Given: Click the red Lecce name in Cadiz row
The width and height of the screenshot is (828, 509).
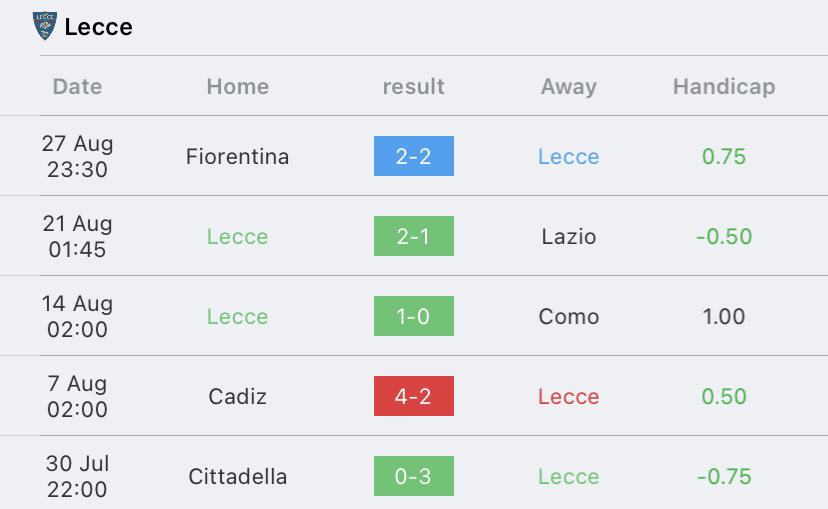Looking at the screenshot, I should click(x=569, y=397).
